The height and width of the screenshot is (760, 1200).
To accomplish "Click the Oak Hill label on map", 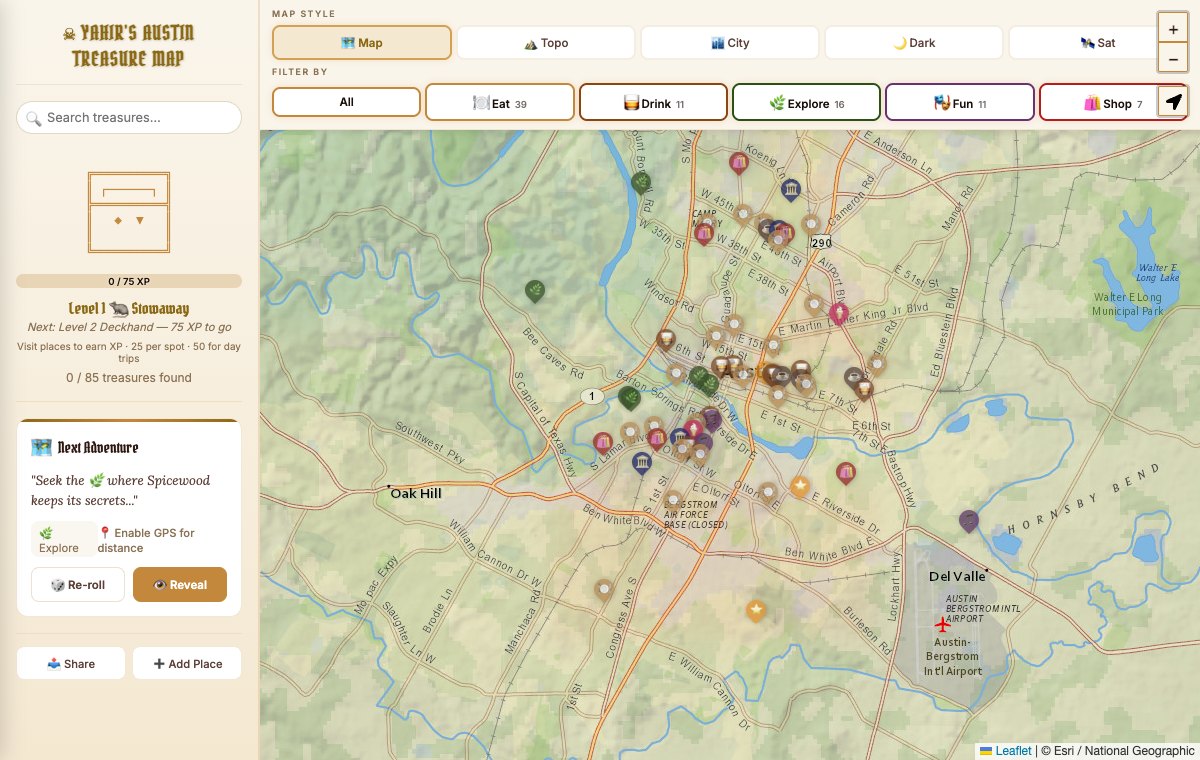I will 415,493.
